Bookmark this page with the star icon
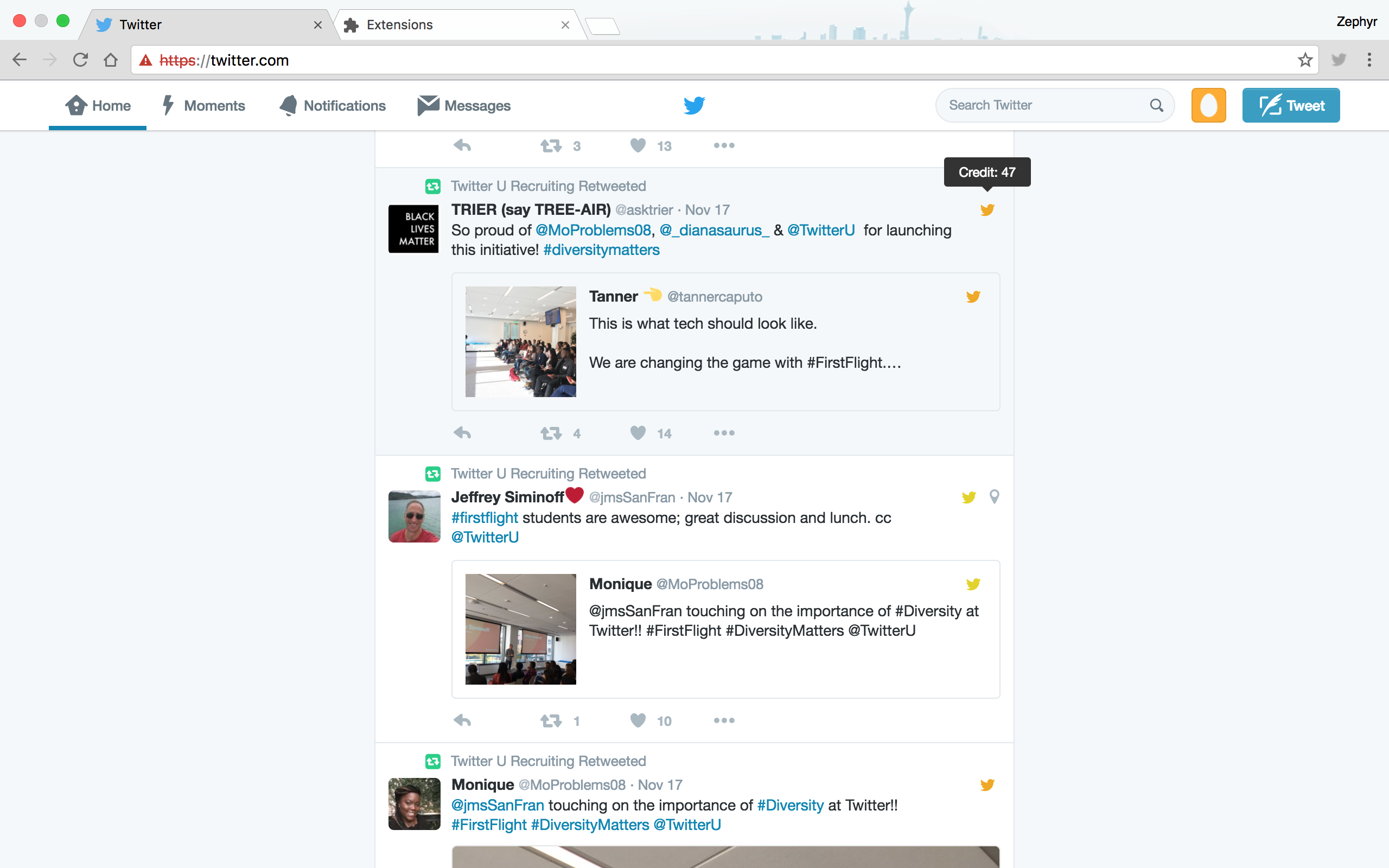The image size is (1389, 868). (1304, 60)
